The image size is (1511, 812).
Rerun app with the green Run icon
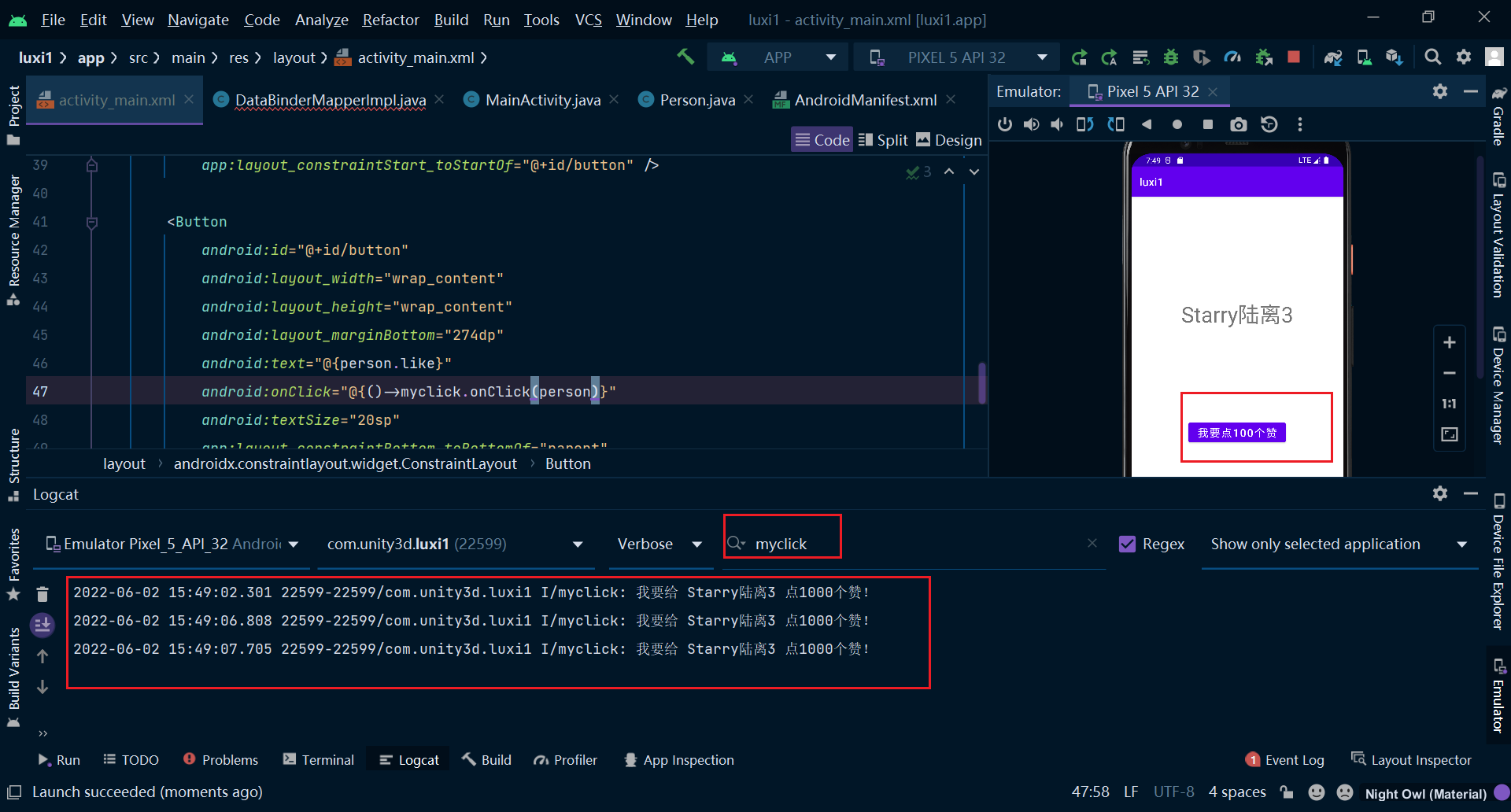[x=1079, y=57]
